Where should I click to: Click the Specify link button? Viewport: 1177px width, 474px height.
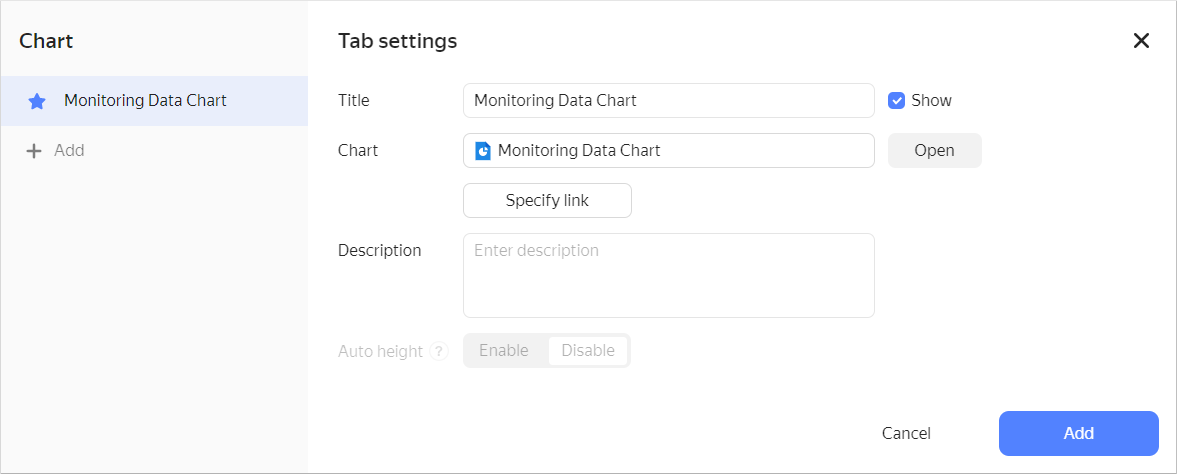pos(547,201)
